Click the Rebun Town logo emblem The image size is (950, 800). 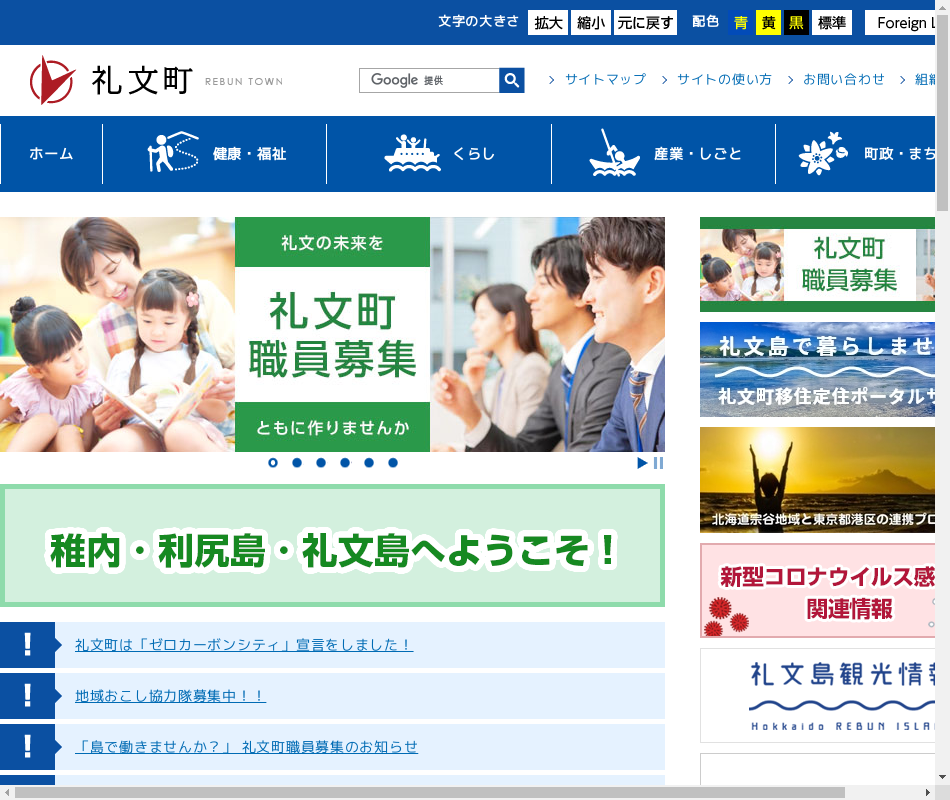(52, 80)
